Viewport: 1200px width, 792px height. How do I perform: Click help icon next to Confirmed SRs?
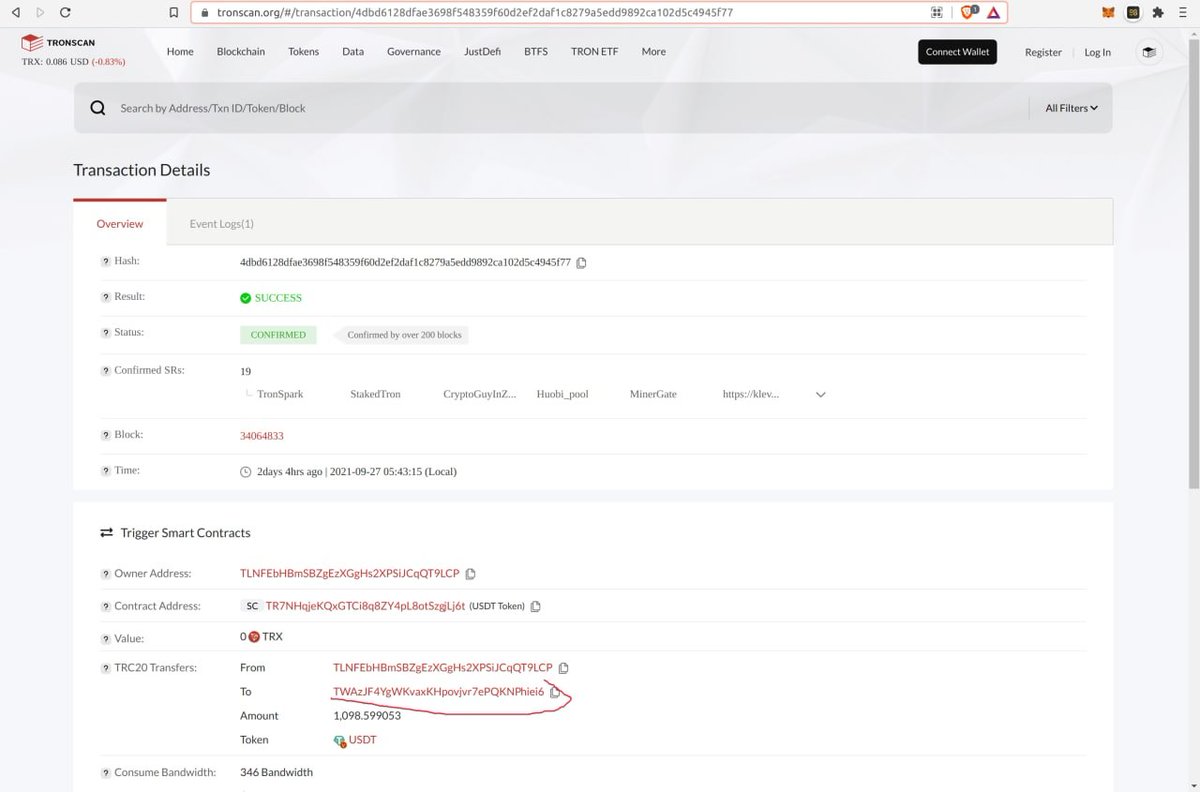click(x=105, y=370)
